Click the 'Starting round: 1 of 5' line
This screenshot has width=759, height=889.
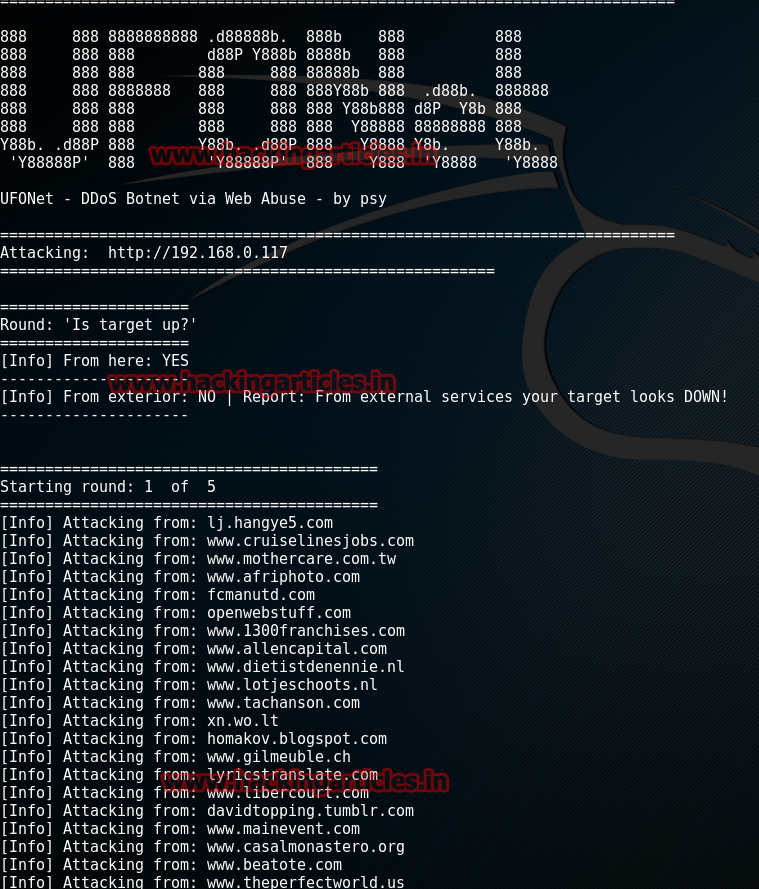108,487
